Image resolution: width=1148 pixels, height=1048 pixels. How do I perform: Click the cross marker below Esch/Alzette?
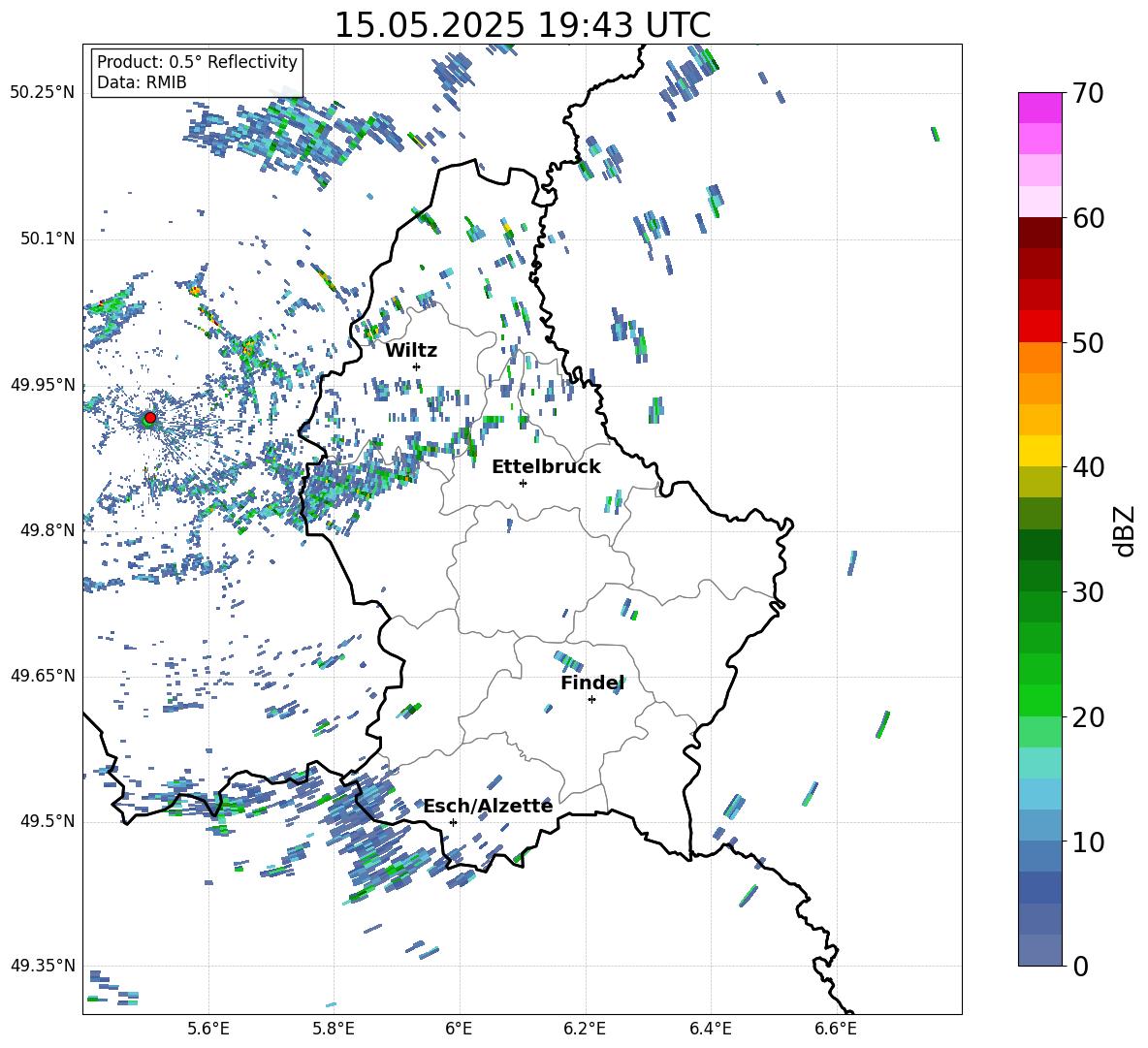453,822
